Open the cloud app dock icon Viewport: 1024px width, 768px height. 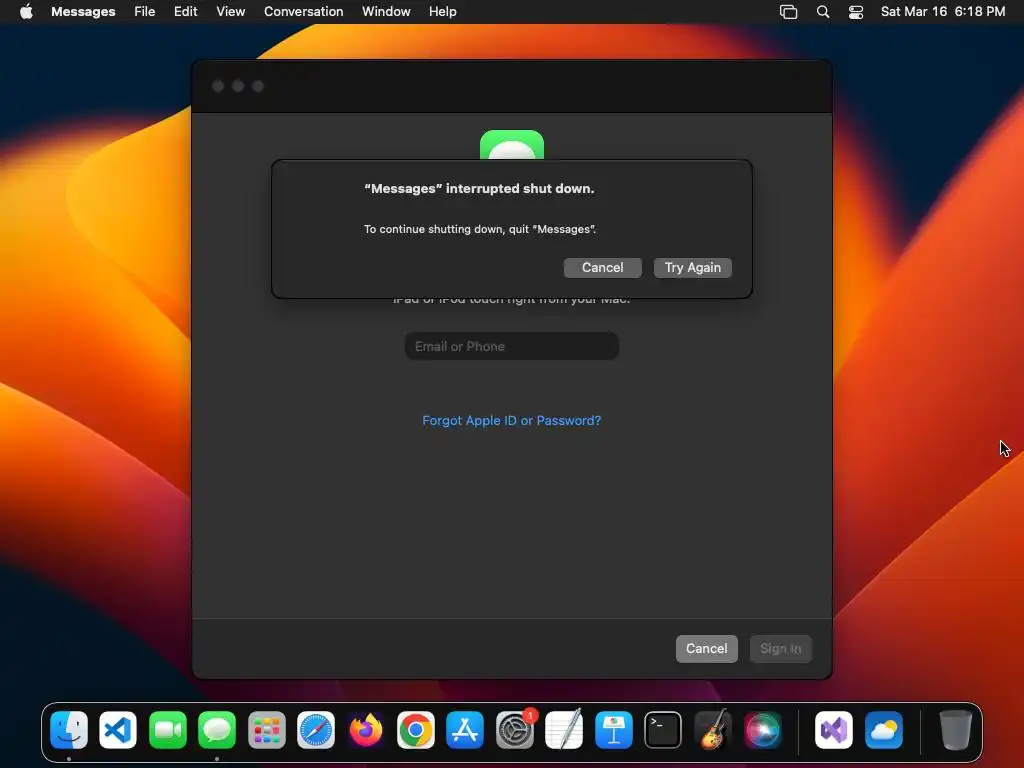pyautogui.click(x=884, y=729)
